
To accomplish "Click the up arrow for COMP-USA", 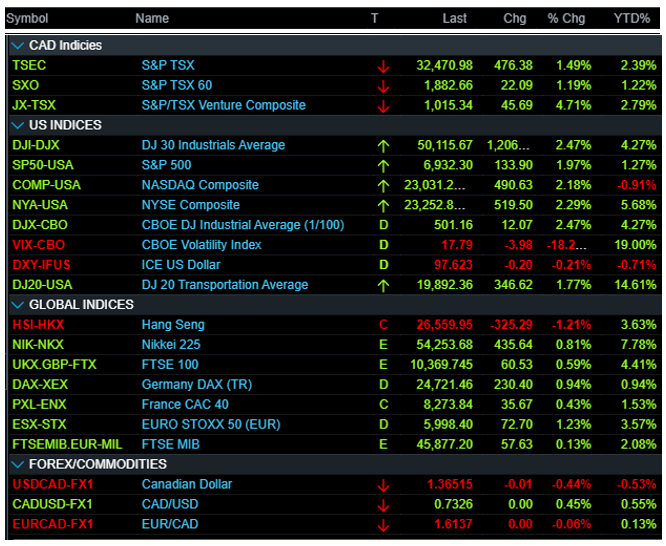I will (x=383, y=186).
